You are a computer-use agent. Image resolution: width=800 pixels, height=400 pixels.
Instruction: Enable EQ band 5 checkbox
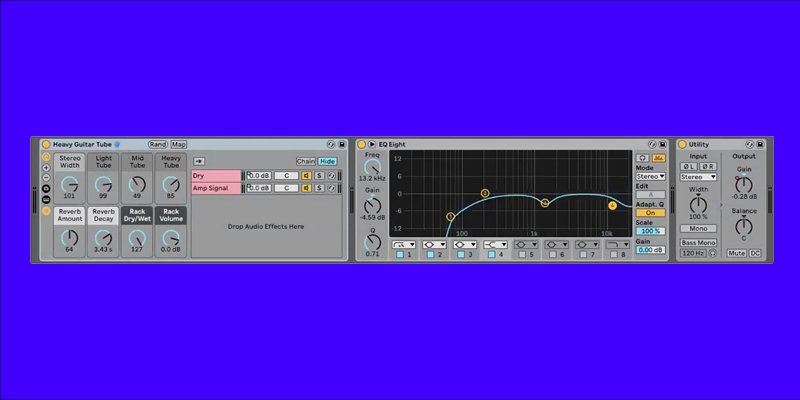[x=522, y=254]
